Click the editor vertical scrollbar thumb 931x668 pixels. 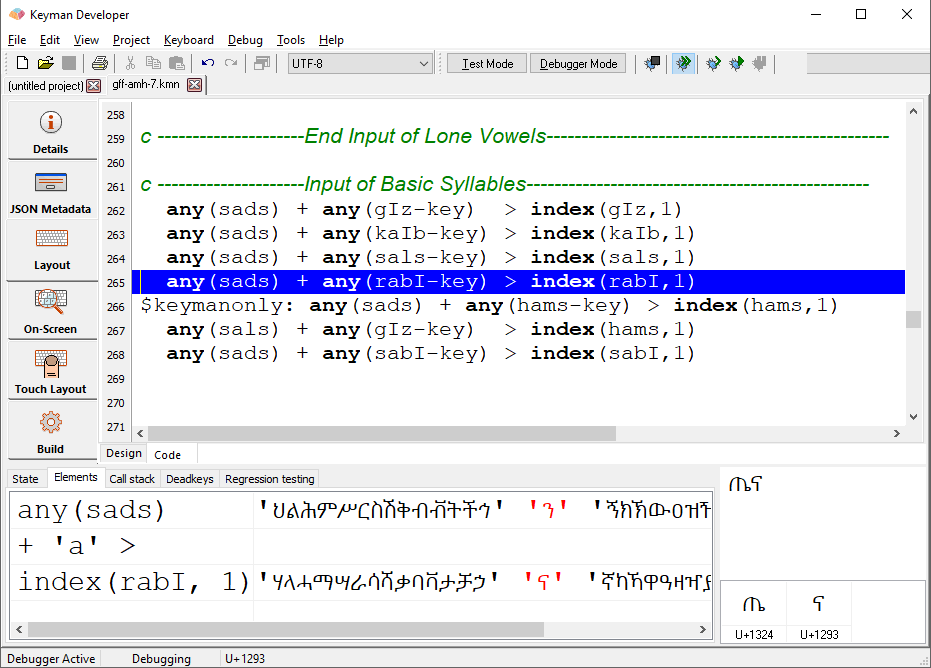tap(913, 319)
